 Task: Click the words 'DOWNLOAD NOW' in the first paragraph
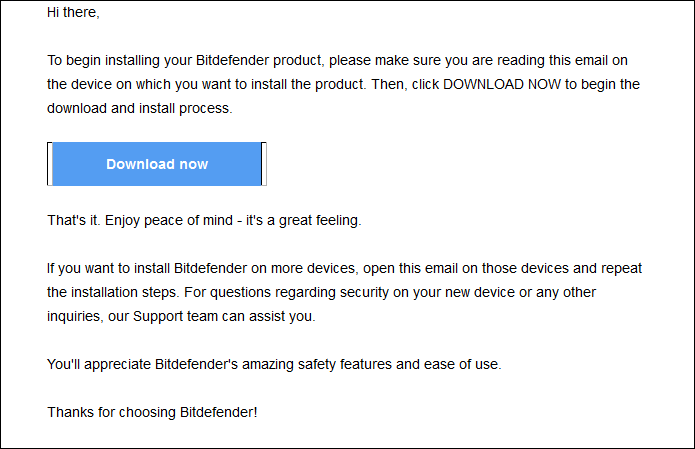502,84
